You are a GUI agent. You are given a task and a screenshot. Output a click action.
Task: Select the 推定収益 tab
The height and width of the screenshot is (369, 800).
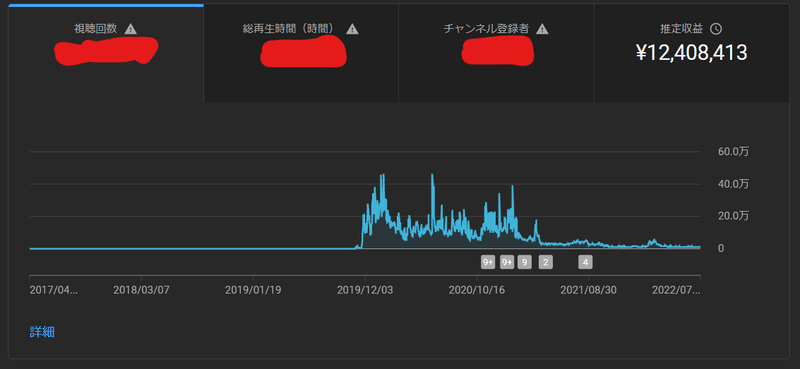(x=692, y=54)
